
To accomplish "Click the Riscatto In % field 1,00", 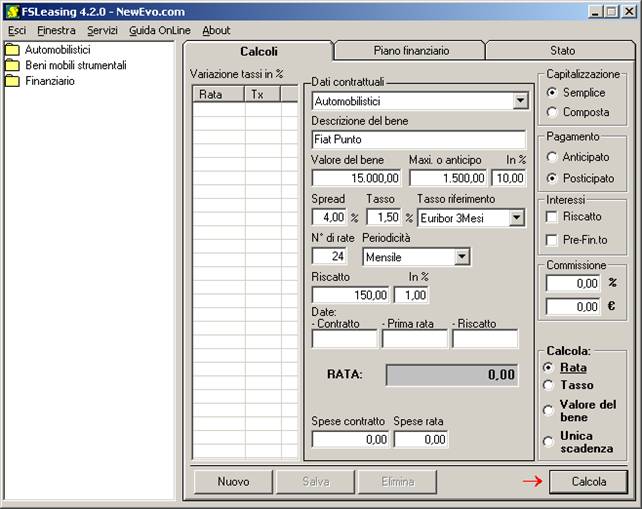I will (x=411, y=295).
